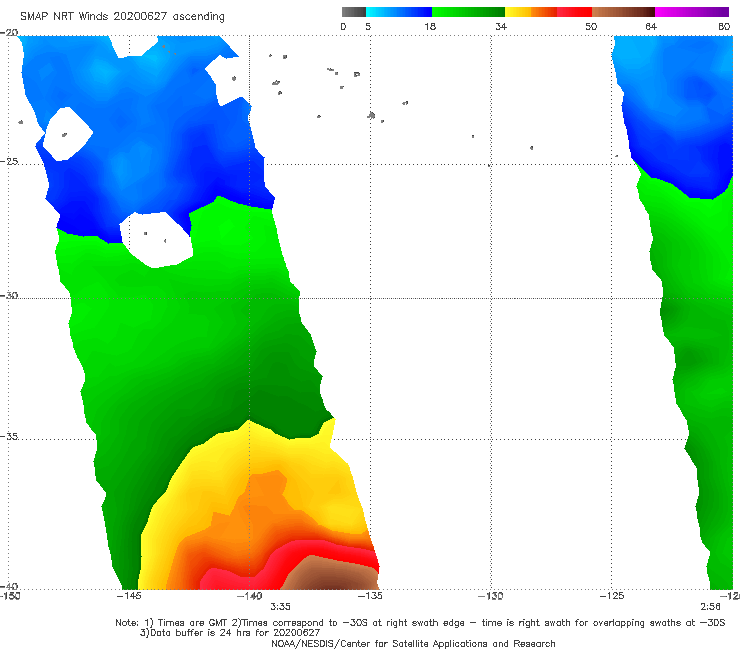The height and width of the screenshot is (650, 740).
Task: Select the latitude label '-30'
Action: tap(9, 295)
